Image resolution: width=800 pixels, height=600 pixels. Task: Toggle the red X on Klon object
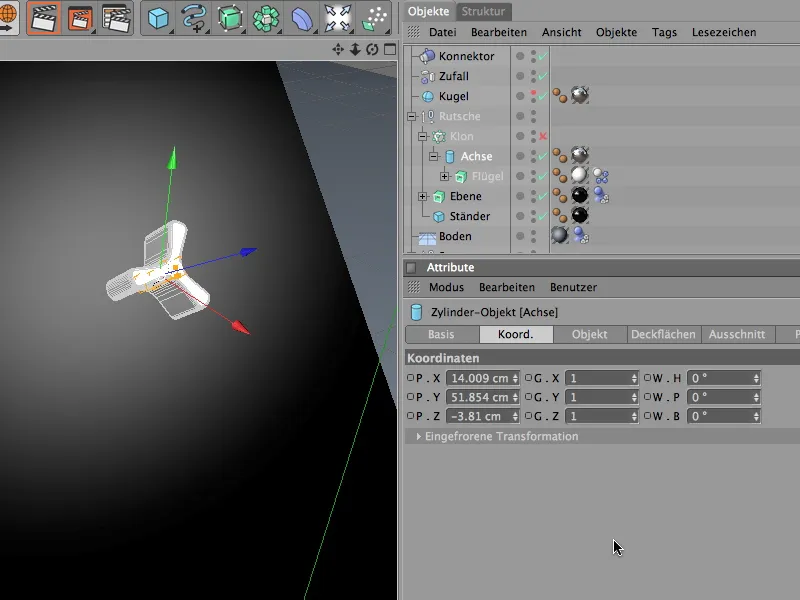543,136
